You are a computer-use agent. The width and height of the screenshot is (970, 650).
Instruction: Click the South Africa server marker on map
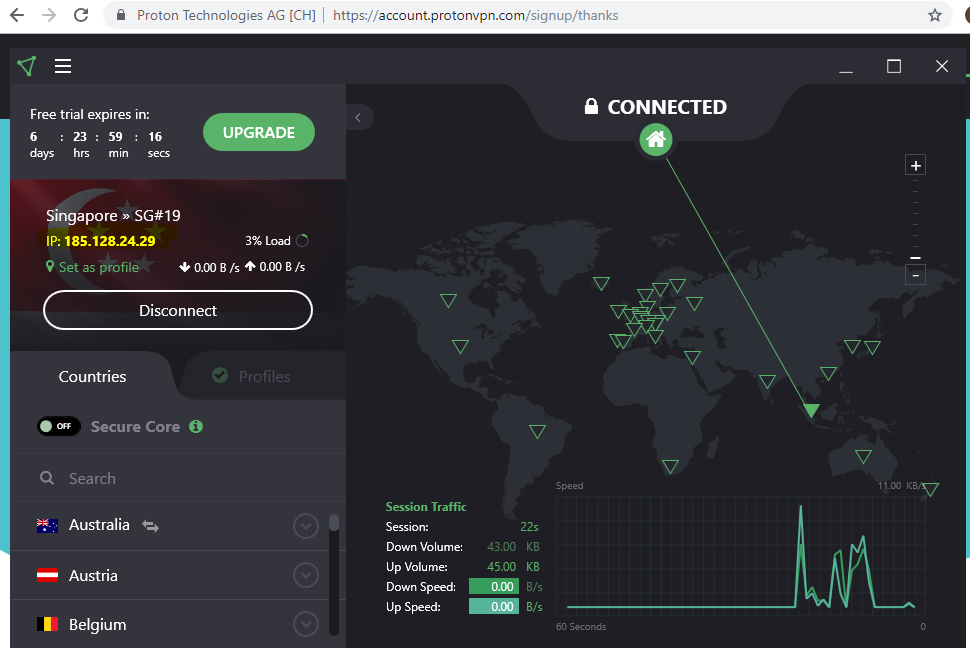670,466
